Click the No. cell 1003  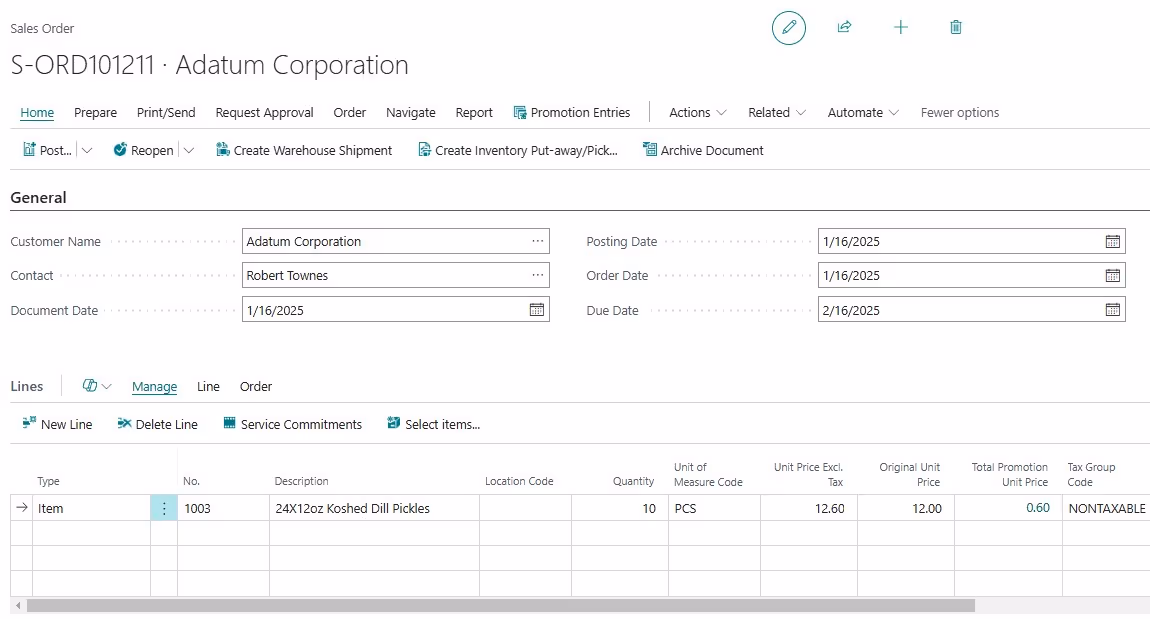223,508
